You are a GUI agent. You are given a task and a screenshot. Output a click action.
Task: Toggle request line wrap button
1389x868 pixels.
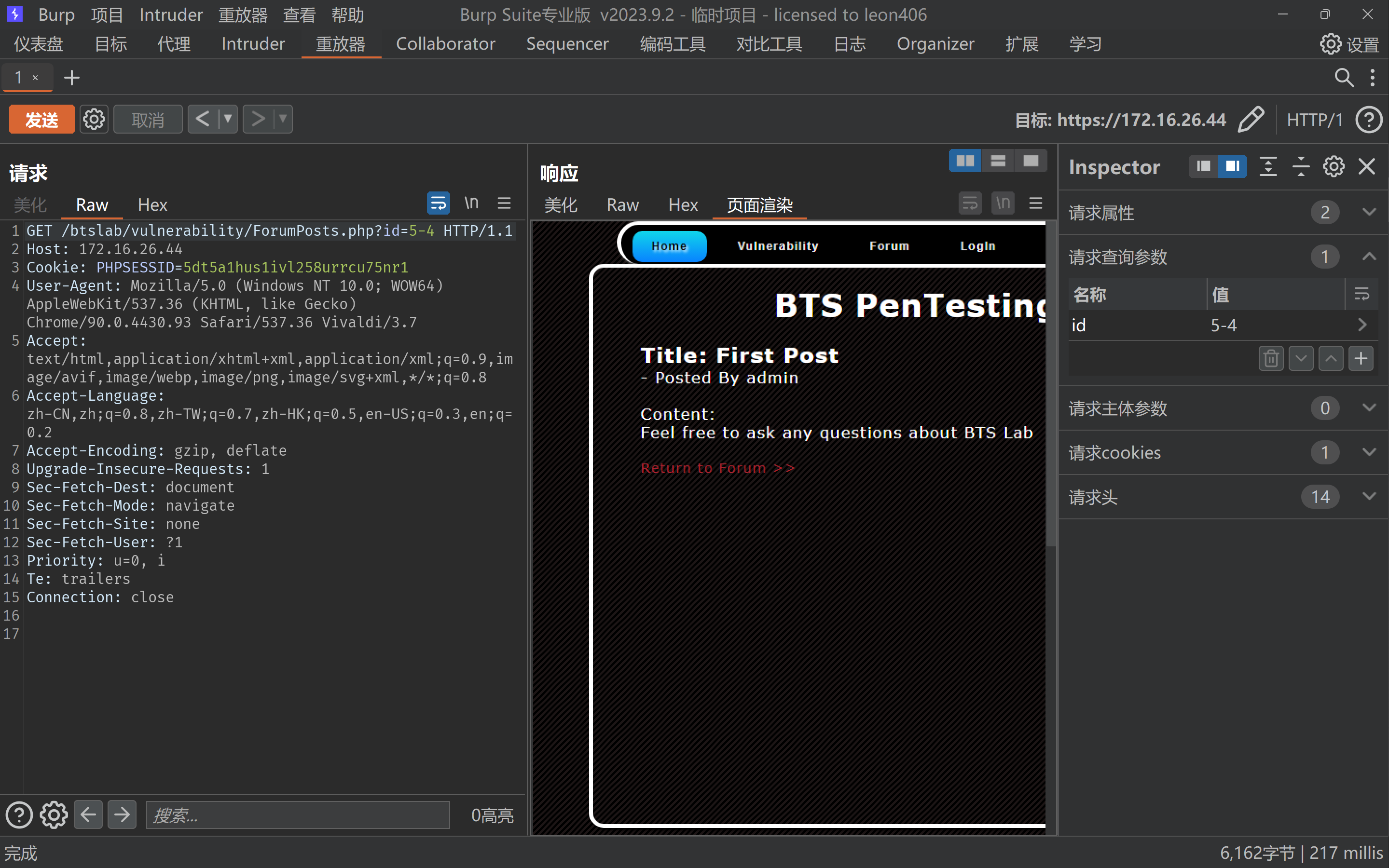[x=438, y=203]
